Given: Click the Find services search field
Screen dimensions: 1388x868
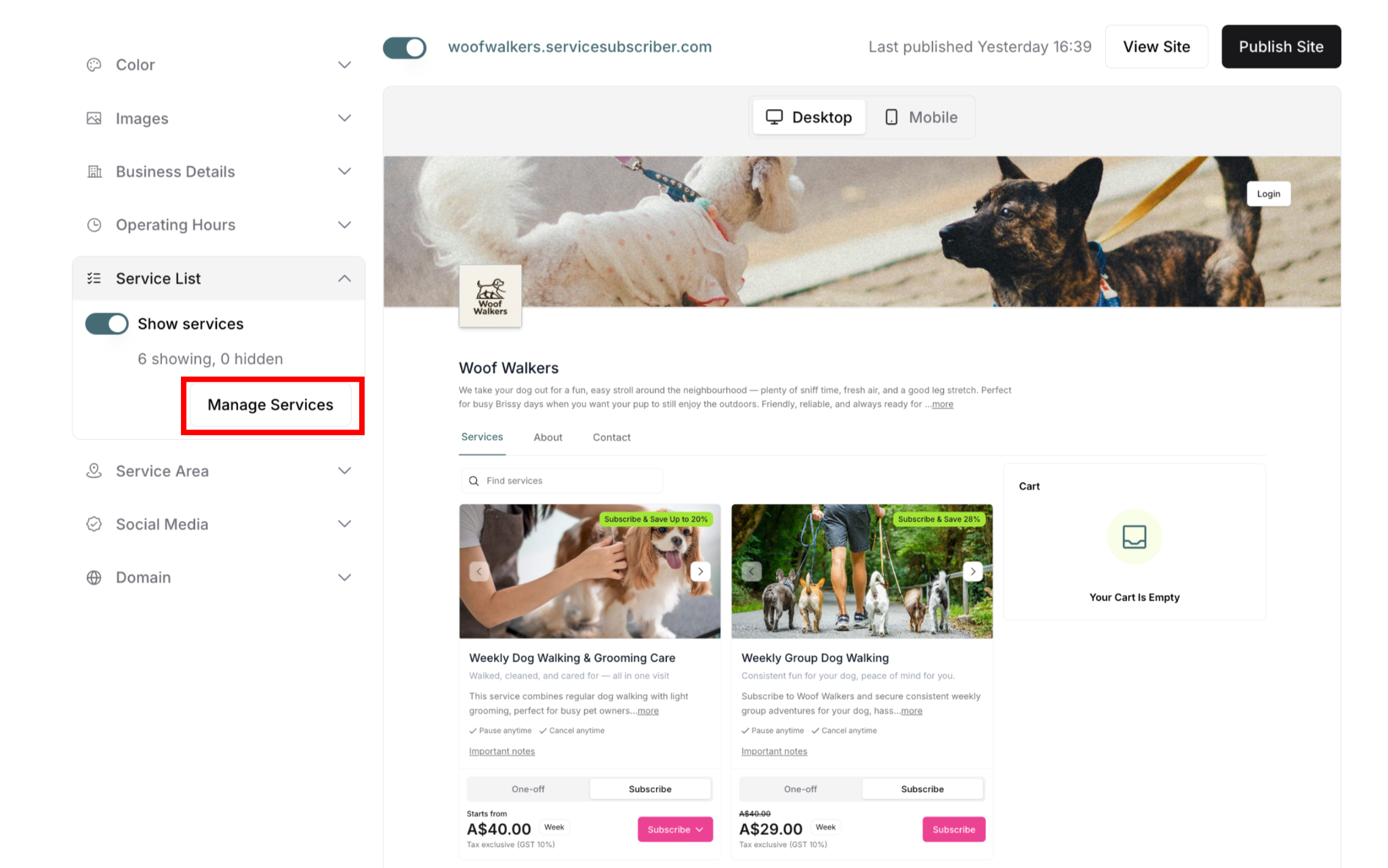Looking at the screenshot, I should (562, 480).
